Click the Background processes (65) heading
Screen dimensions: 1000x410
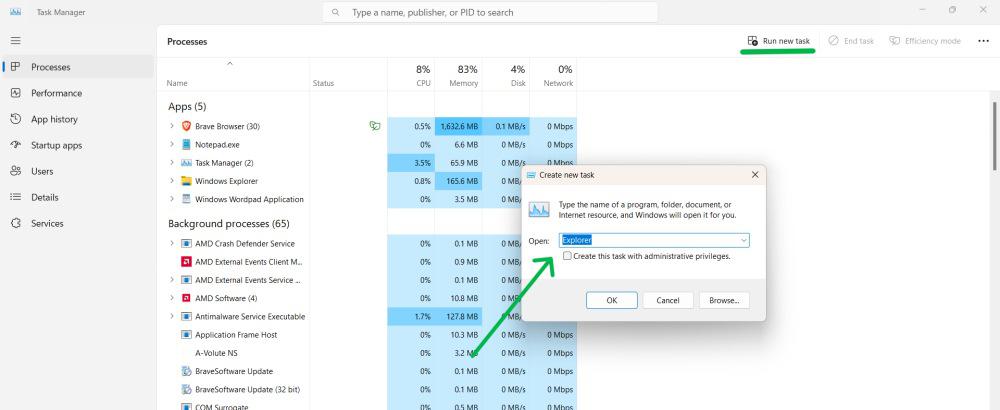[228, 224]
